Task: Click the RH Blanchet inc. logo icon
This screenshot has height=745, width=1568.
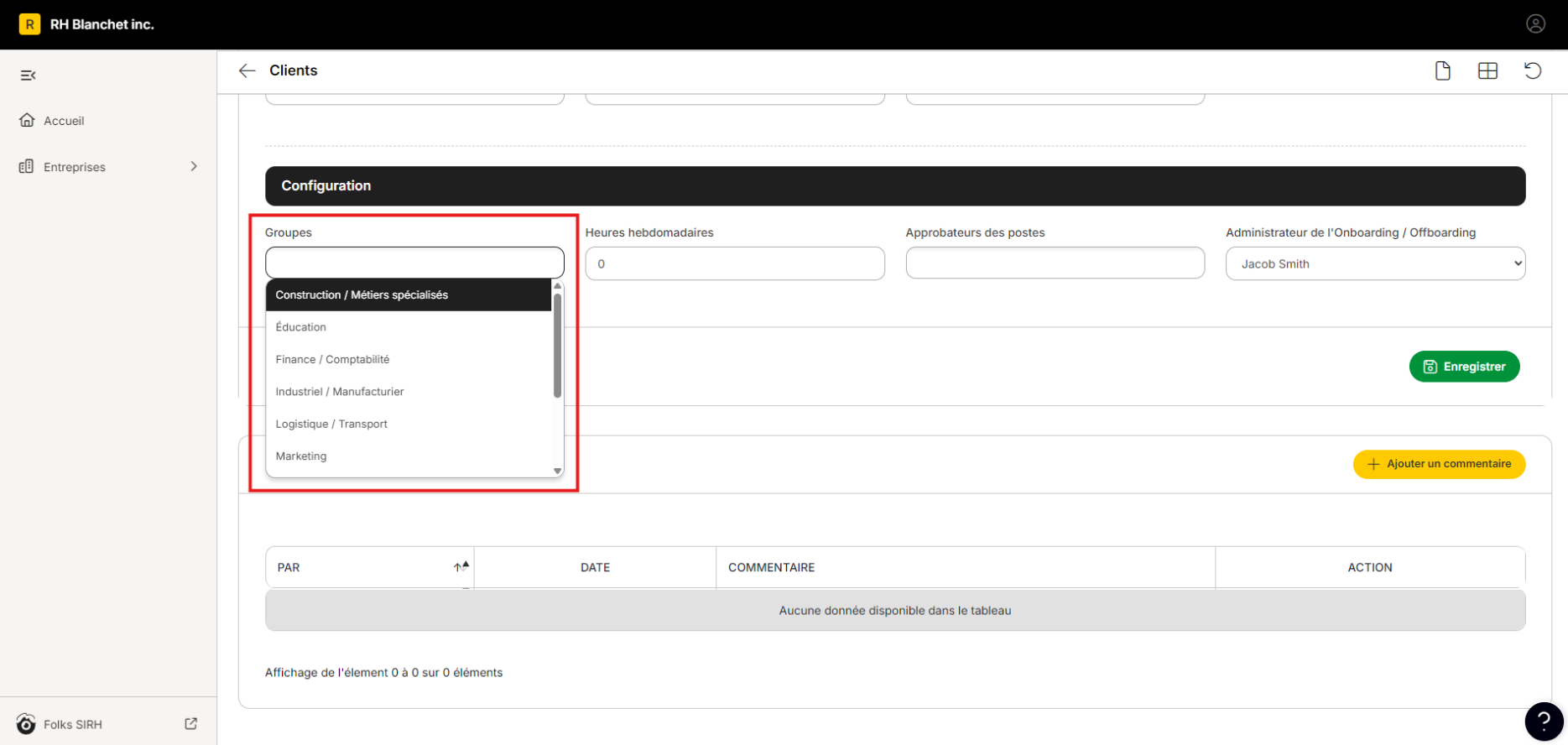Action: 29,24
